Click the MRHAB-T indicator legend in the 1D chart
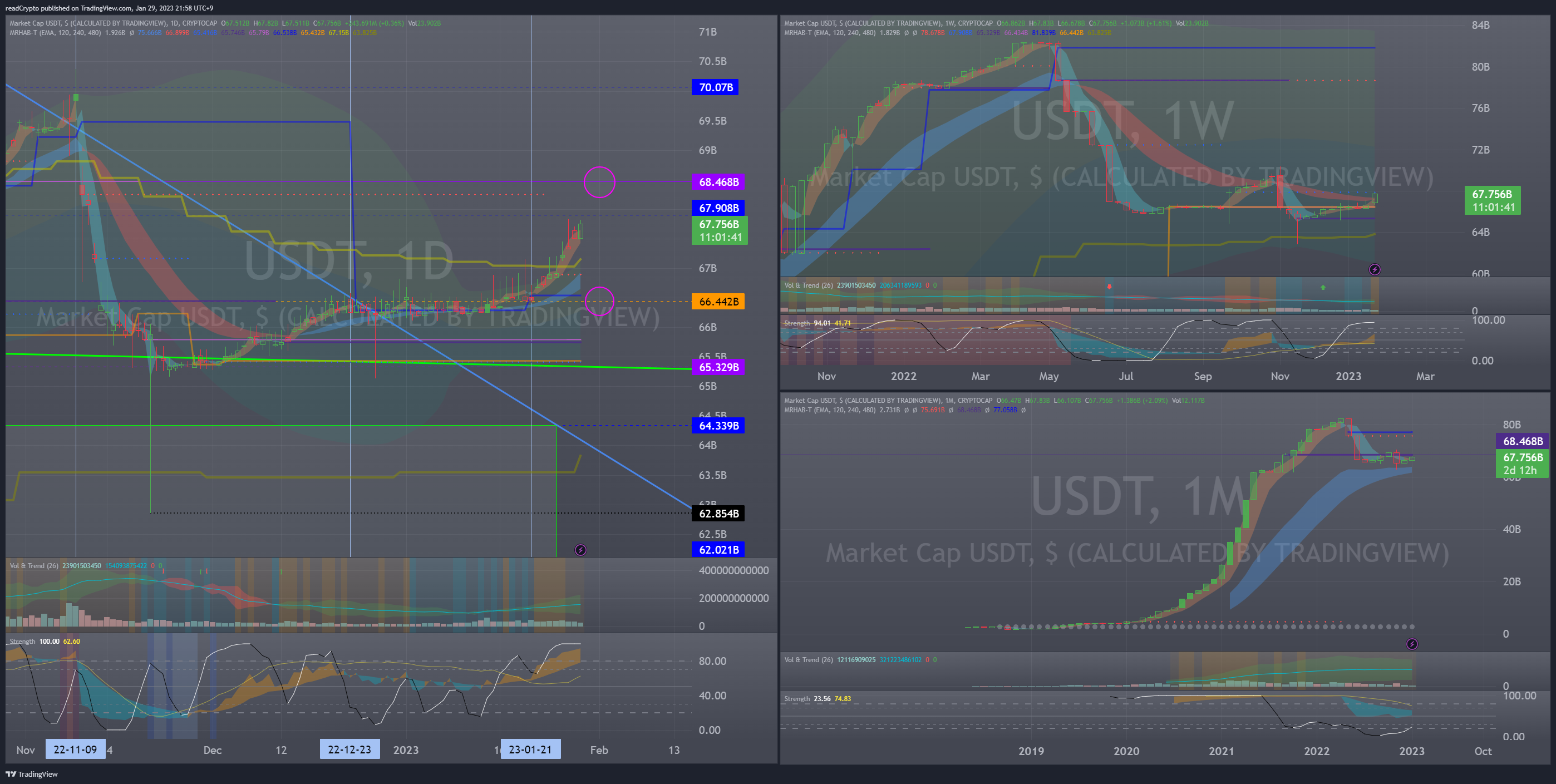The height and width of the screenshot is (784, 1556). coord(56,33)
